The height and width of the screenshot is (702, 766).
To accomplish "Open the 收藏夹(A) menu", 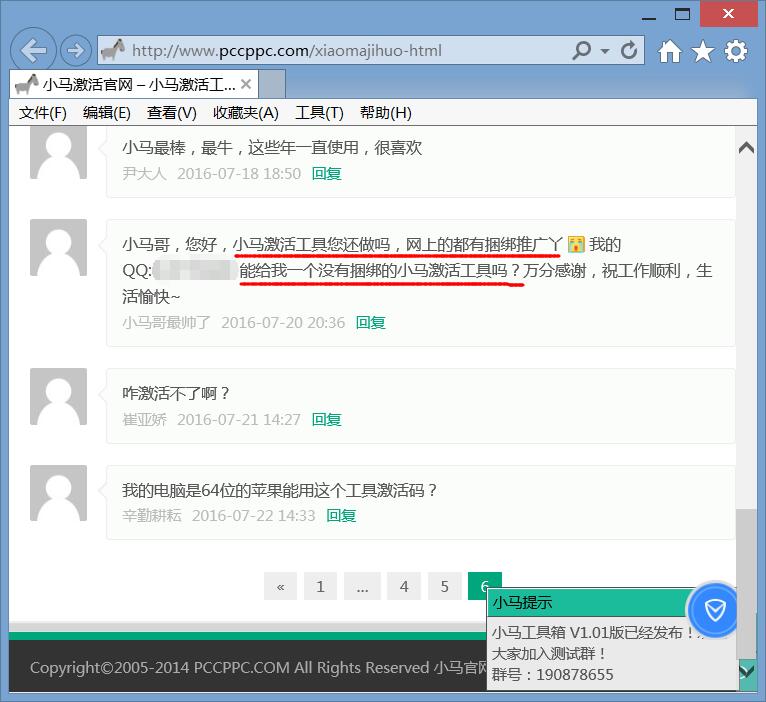I will click(x=246, y=113).
